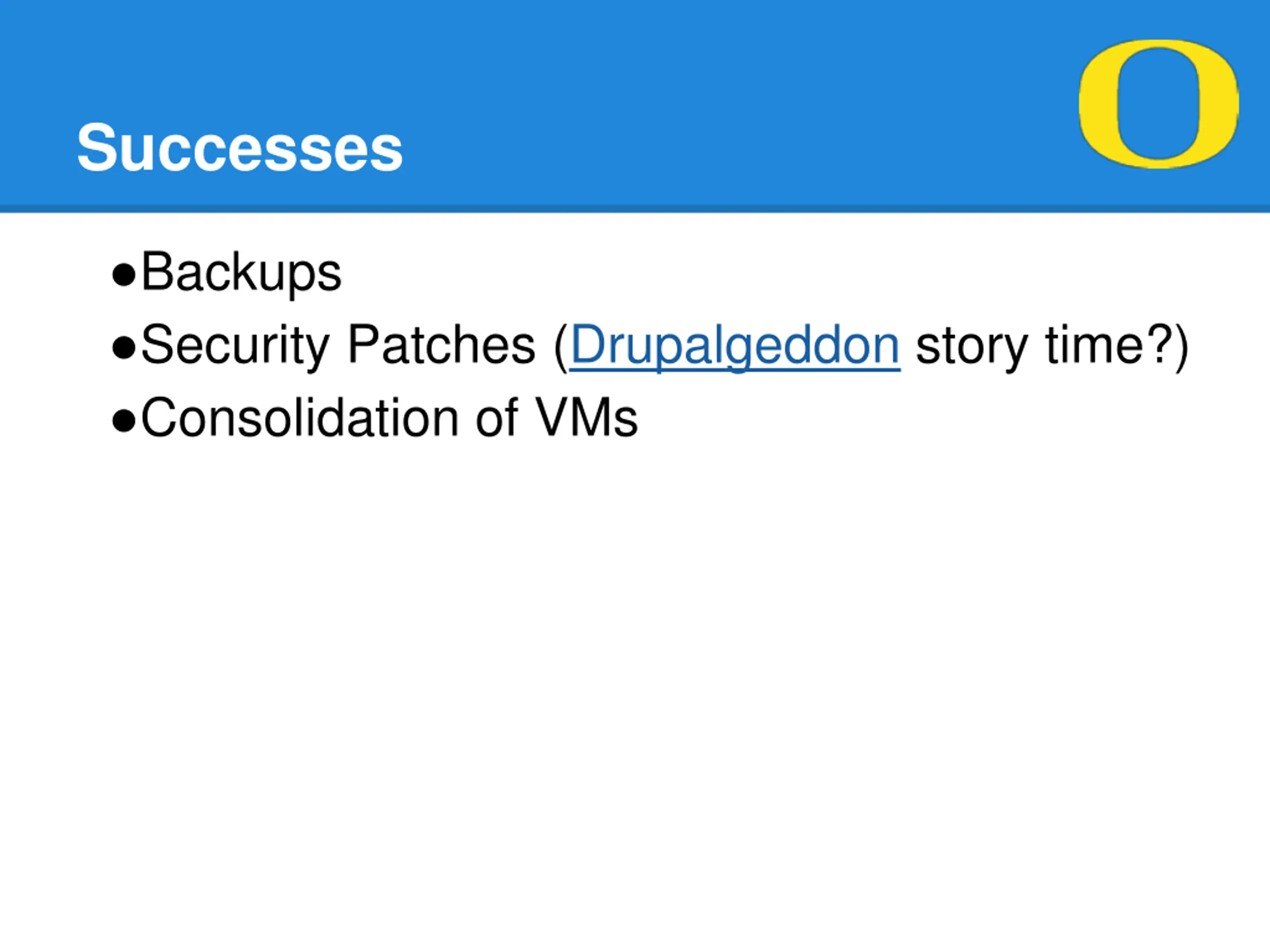
Task: Select the word Patches
Action: point(442,344)
